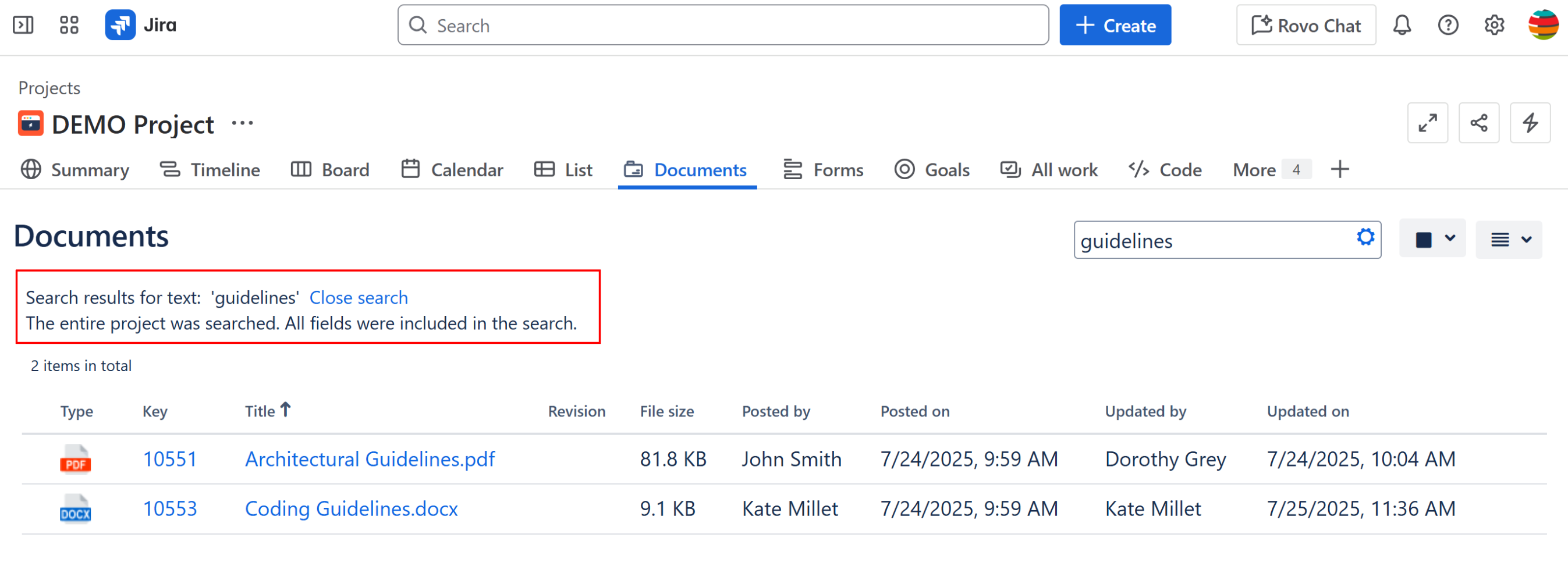Switch to the Timeline tab
The height and width of the screenshot is (566, 1568).
coord(210,170)
